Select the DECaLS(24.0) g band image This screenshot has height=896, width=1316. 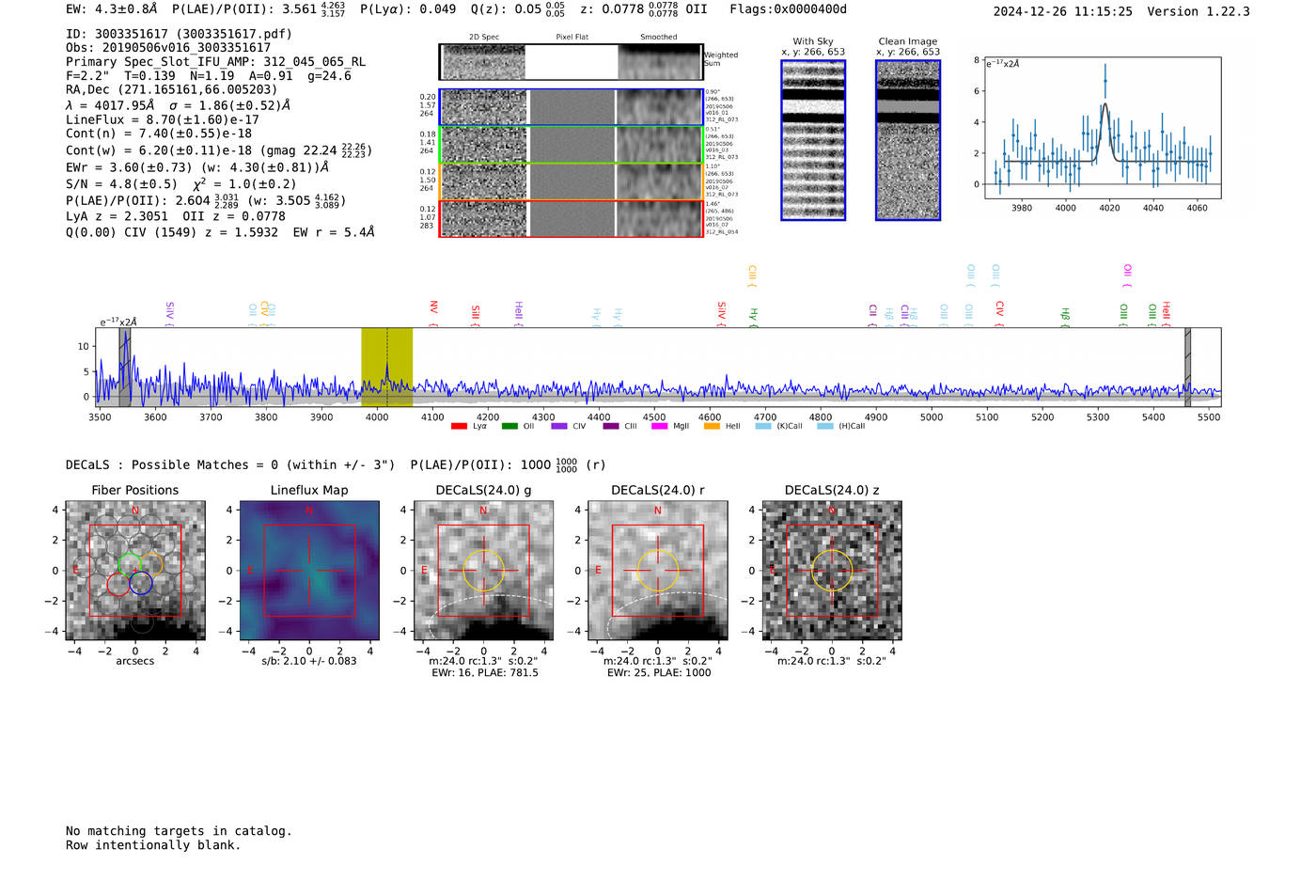(484, 571)
